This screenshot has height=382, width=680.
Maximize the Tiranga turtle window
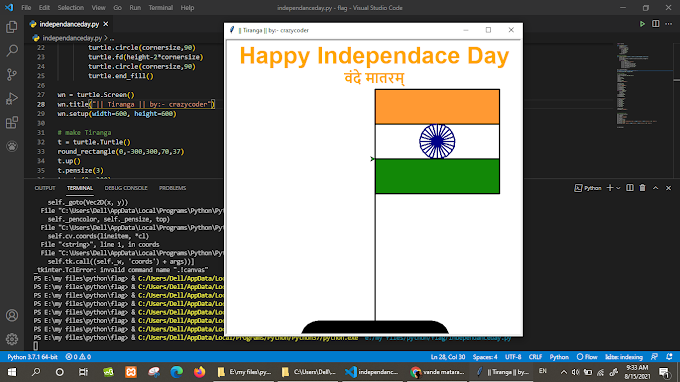tap(488, 30)
